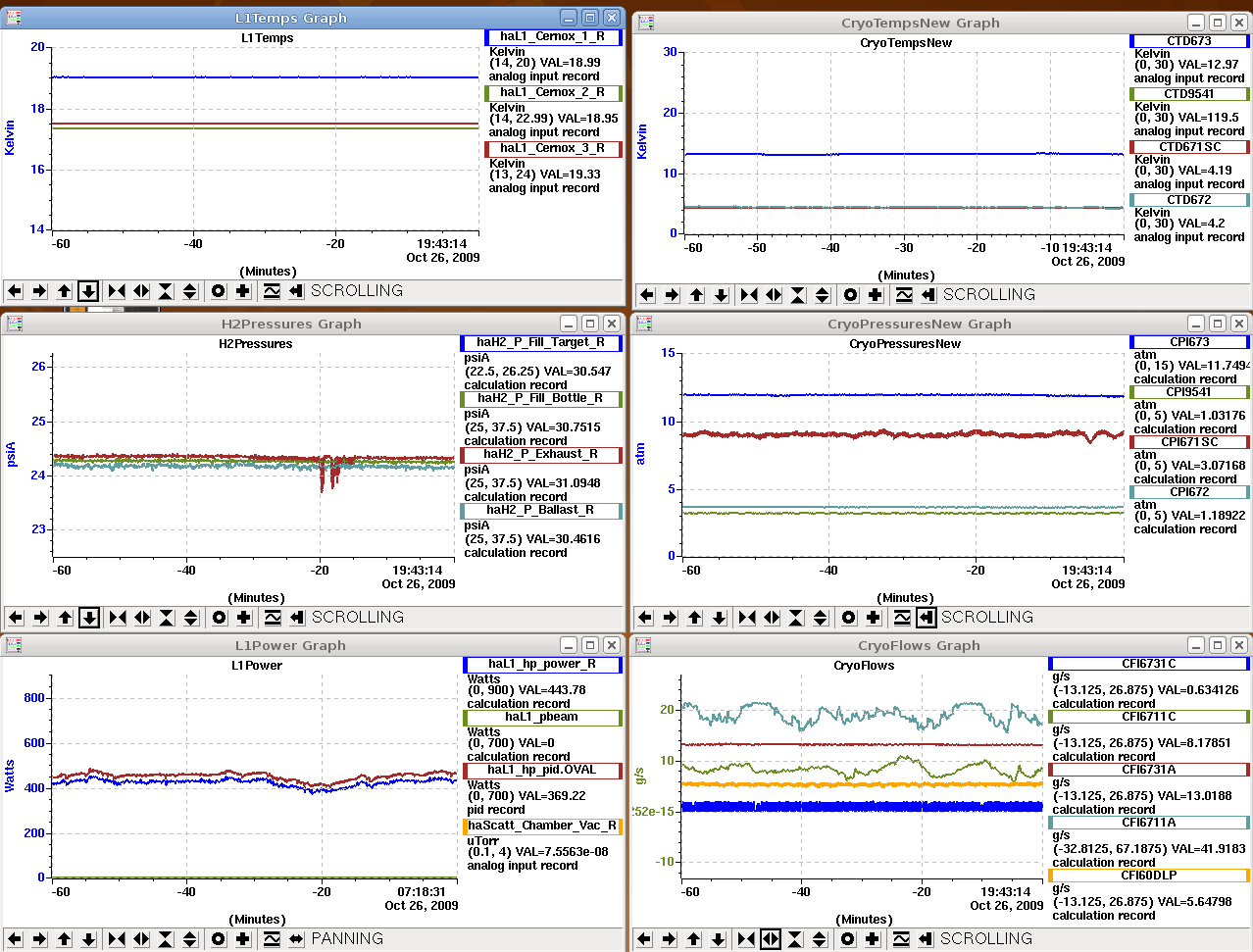
Task: Waveform line icon in CryoTempsNew Graph toolbar
Action: [x=904, y=295]
